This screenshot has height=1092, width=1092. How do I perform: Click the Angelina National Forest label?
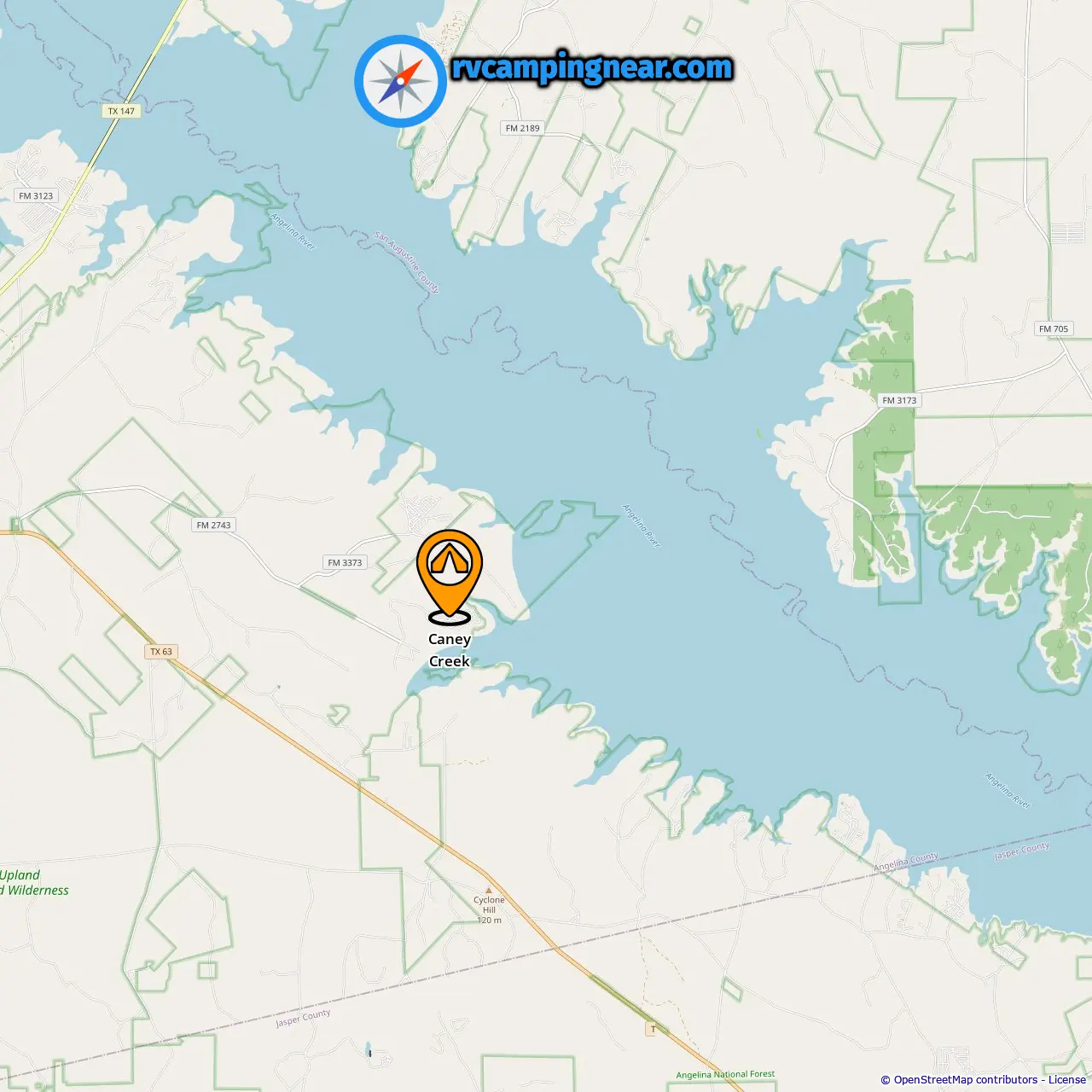pos(725,1075)
